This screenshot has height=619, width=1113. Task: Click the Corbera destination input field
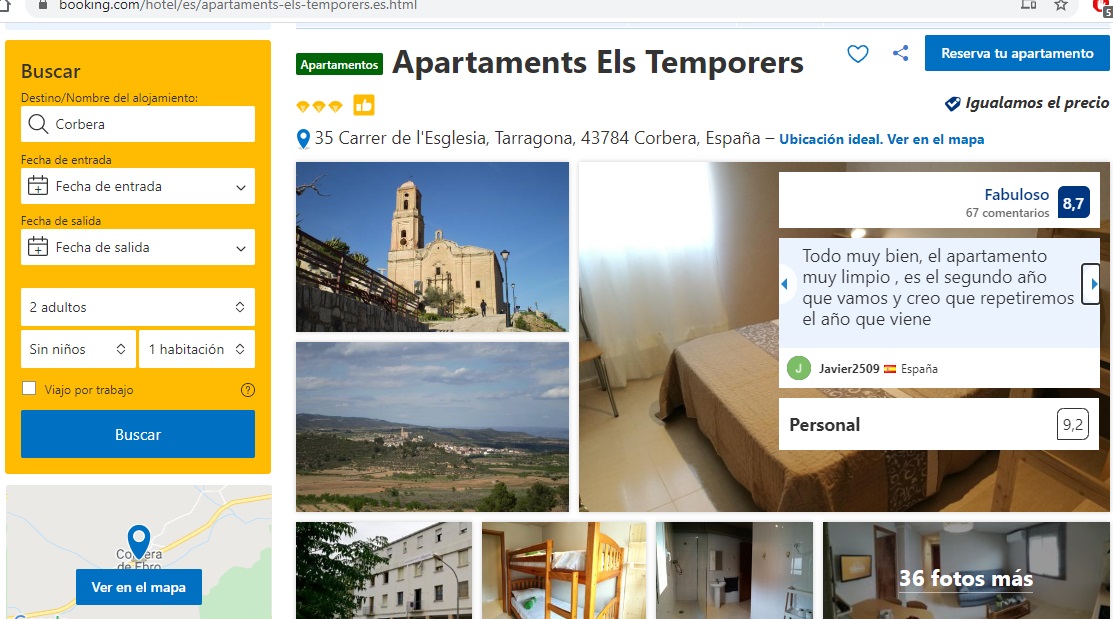[138, 124]
